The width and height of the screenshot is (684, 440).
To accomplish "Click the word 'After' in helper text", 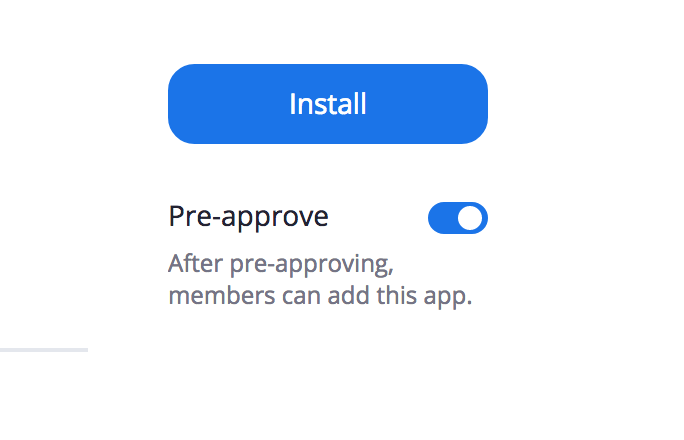I will click(195, 263).
